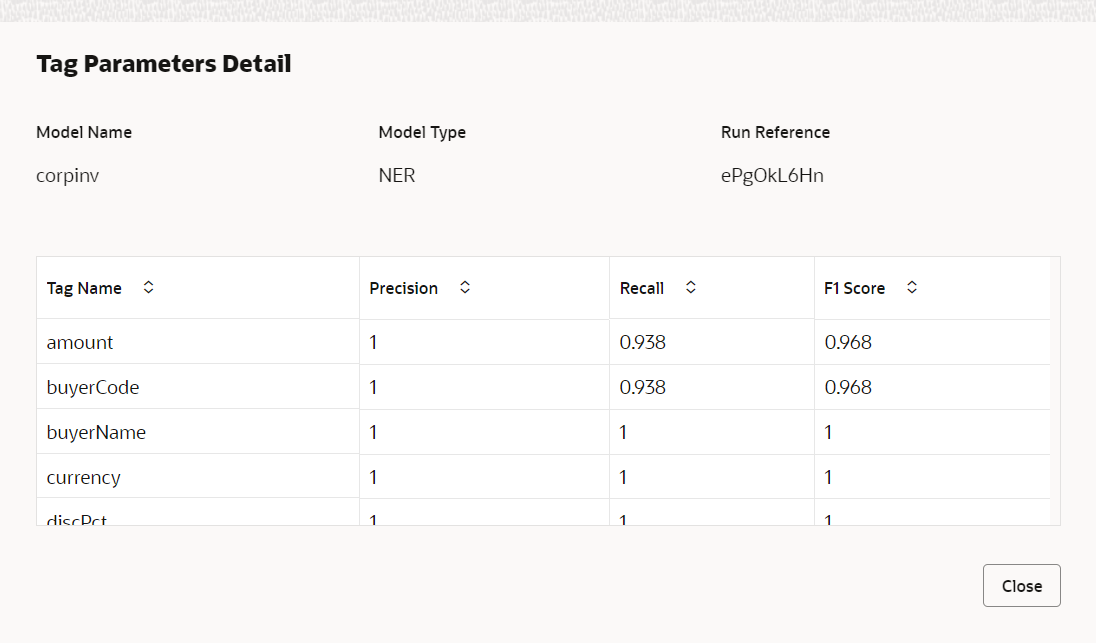Click the model name corpinv

click(67, 175)
